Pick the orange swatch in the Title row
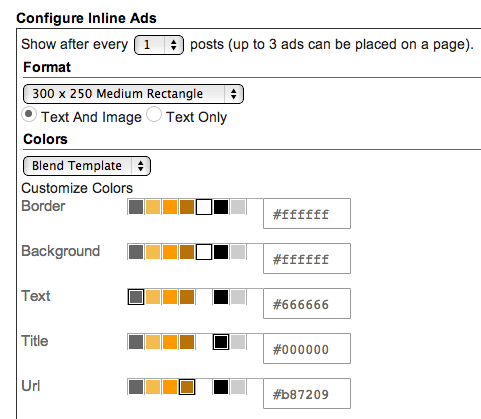Image resolution: width=481 pixels, height=419 pixels. tap(170, 342)
